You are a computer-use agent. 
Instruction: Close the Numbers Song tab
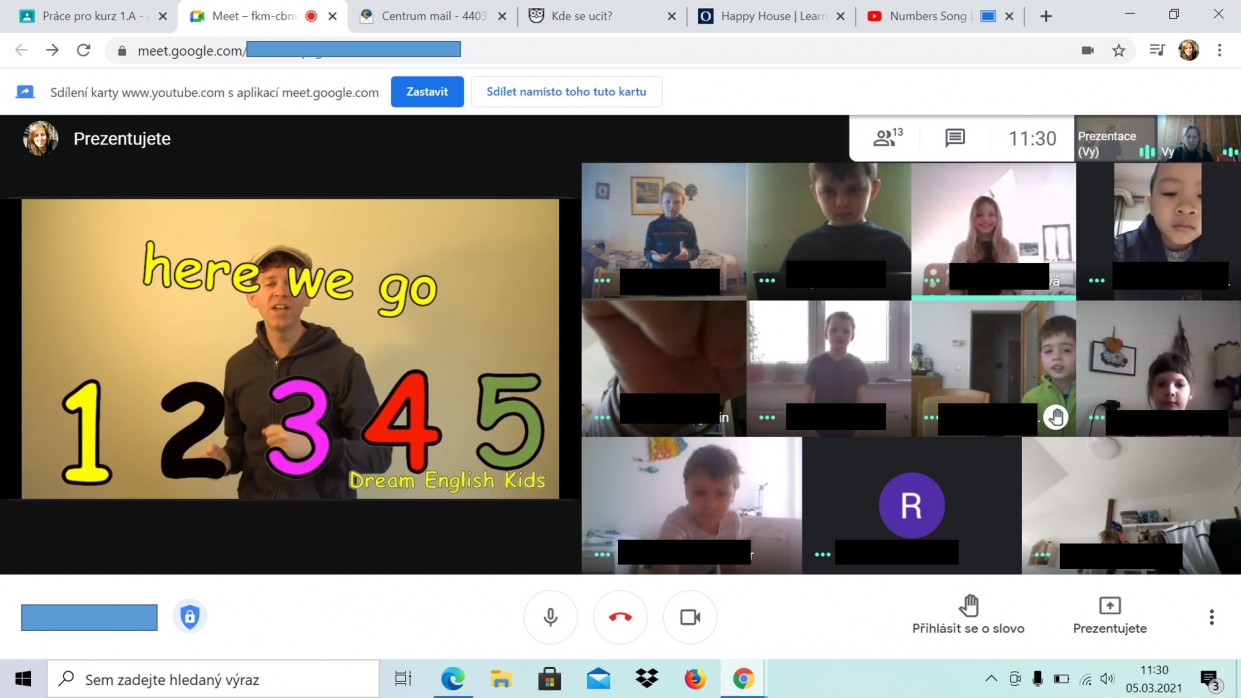point(1011,16)
